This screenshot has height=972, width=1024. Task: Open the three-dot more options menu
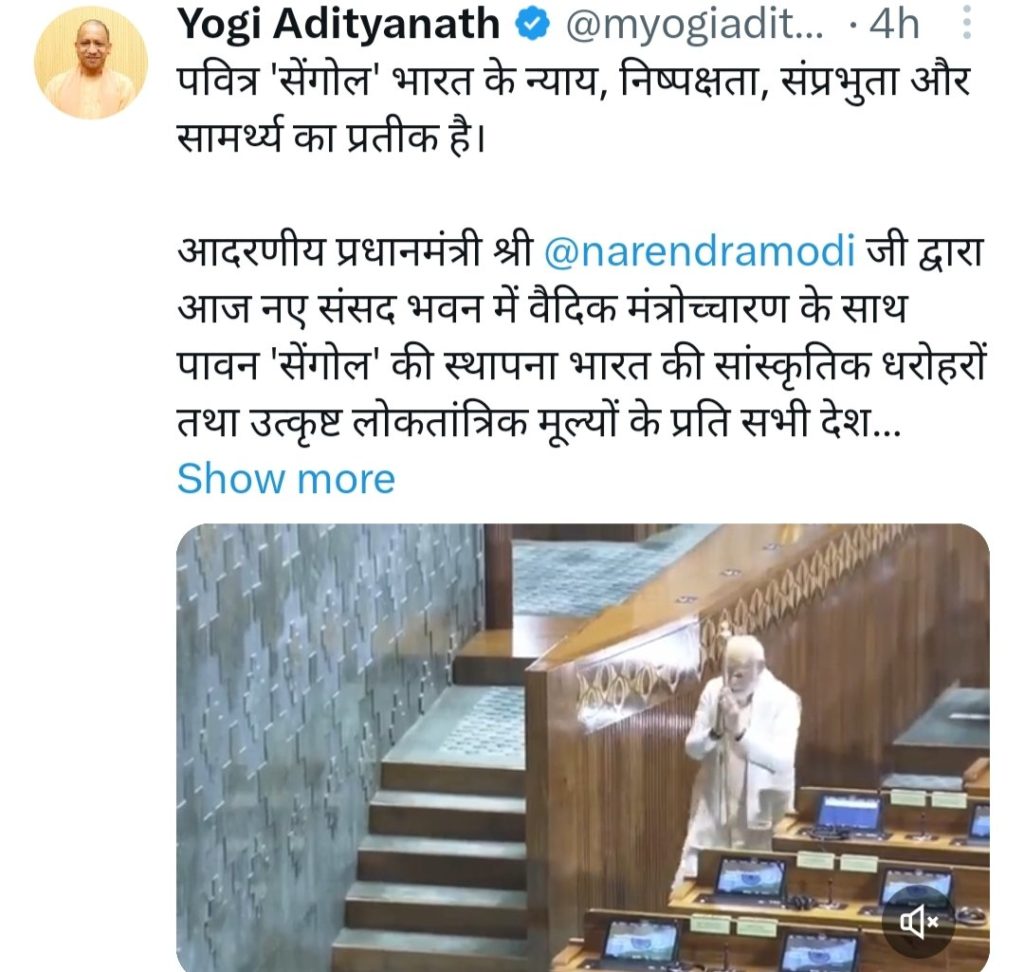[x=967, y=24]
